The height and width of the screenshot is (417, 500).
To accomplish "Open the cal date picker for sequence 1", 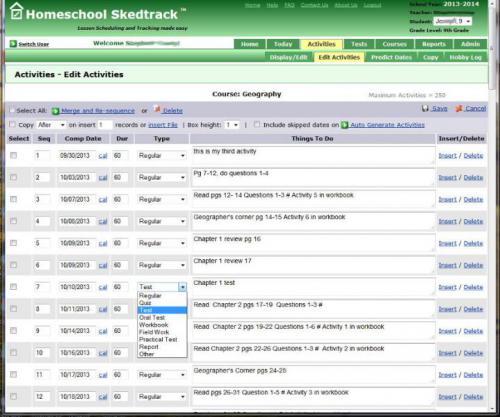I will (103, 156).
